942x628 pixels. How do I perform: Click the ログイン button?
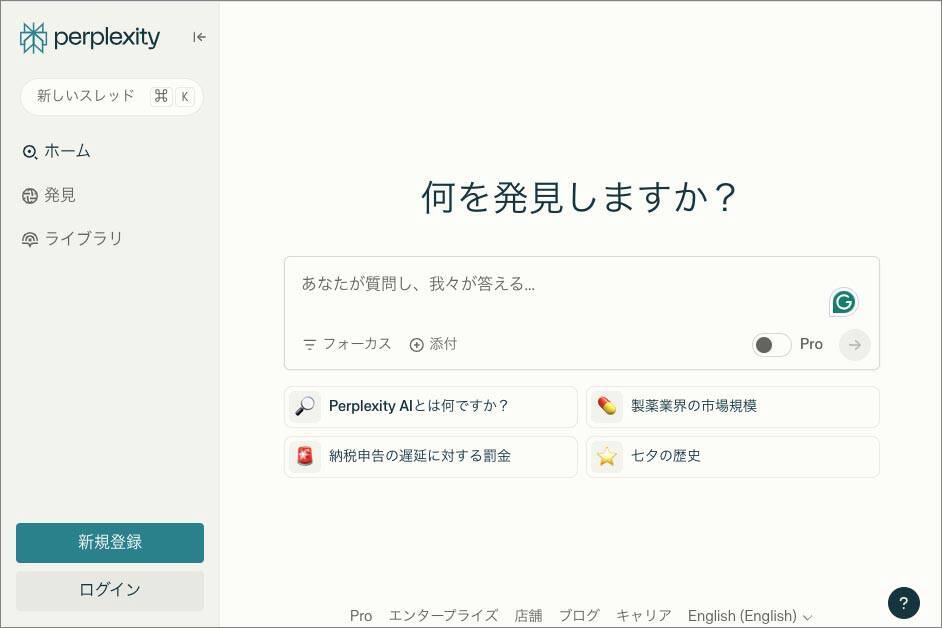point(110,590)
